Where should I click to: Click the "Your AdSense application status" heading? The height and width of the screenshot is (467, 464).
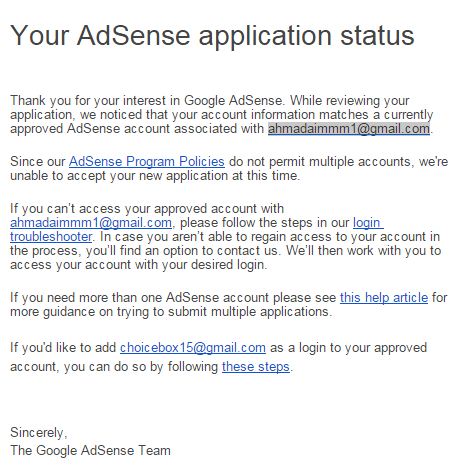pyautogui.click(x=212, y=35)
